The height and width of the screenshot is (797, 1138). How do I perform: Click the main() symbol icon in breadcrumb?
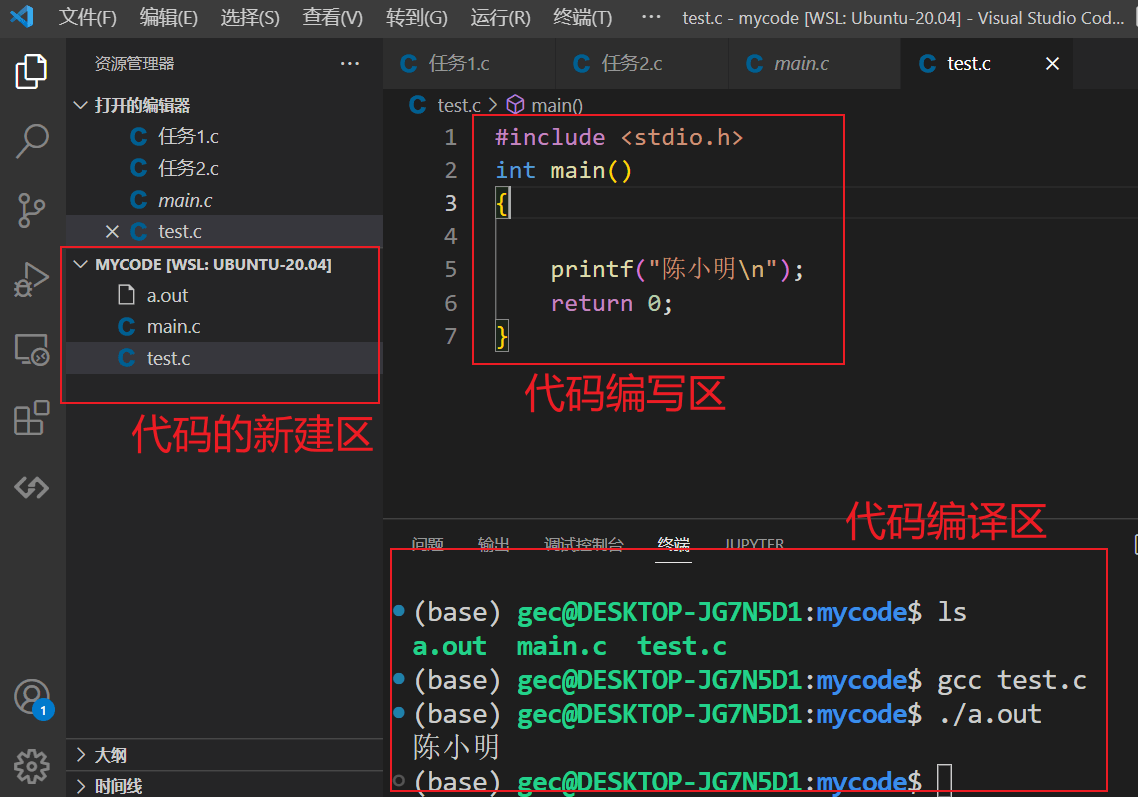coord(515,105)
